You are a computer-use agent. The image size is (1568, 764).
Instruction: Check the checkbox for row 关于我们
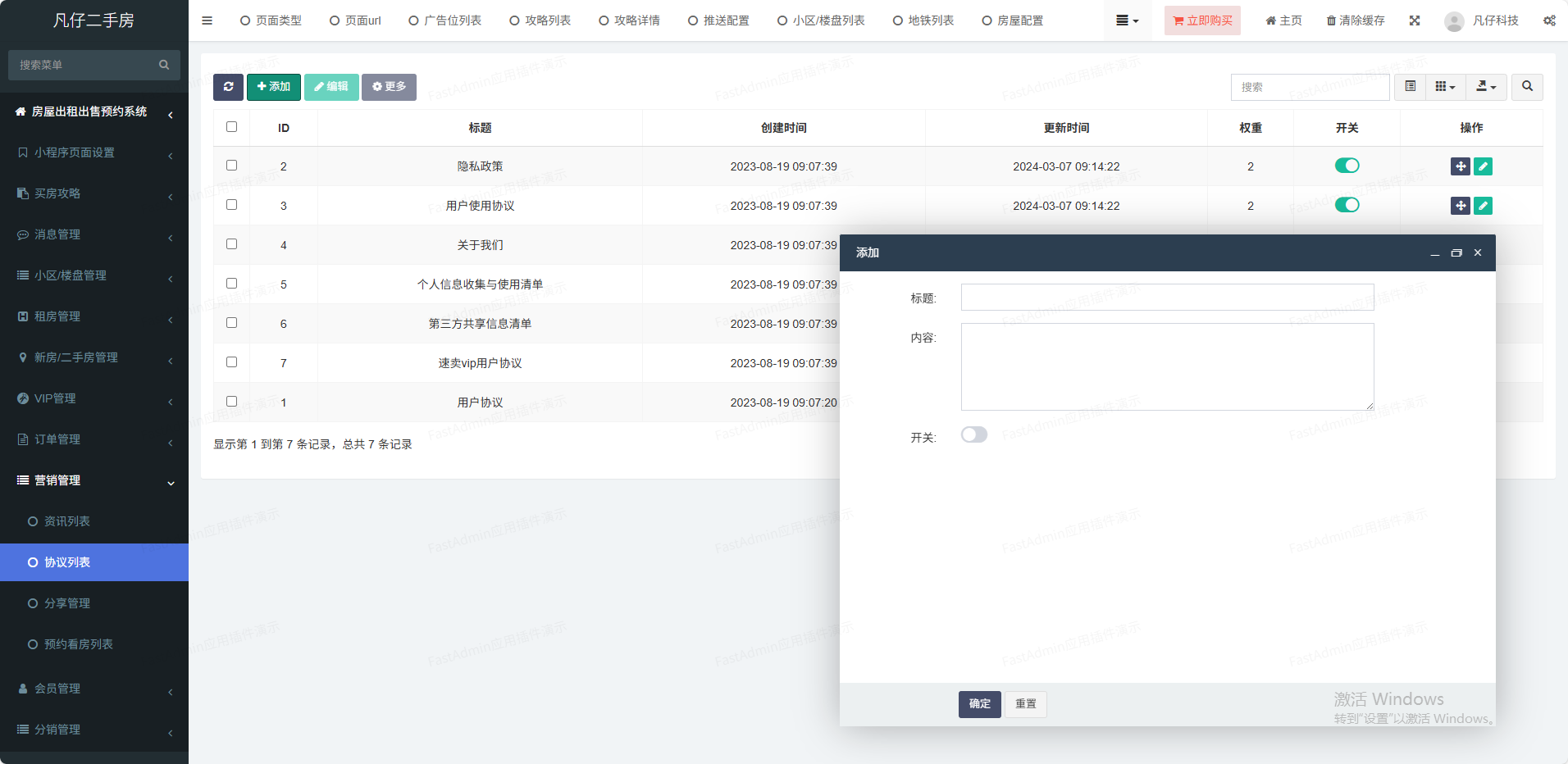(x=232, y=244)
